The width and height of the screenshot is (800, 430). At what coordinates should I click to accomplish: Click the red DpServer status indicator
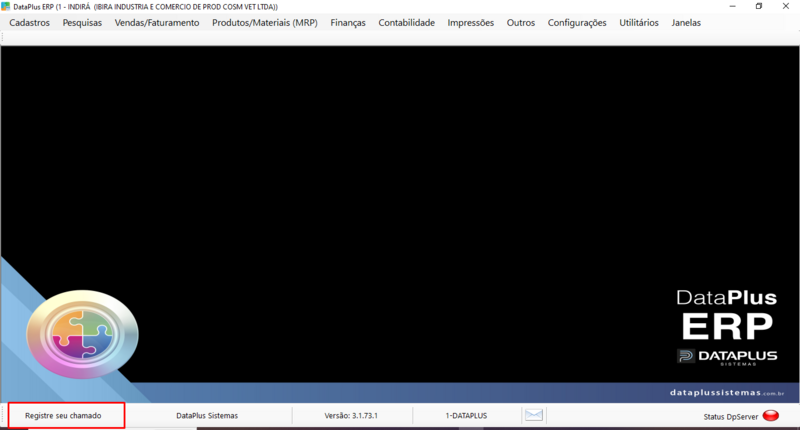[770, 416]
